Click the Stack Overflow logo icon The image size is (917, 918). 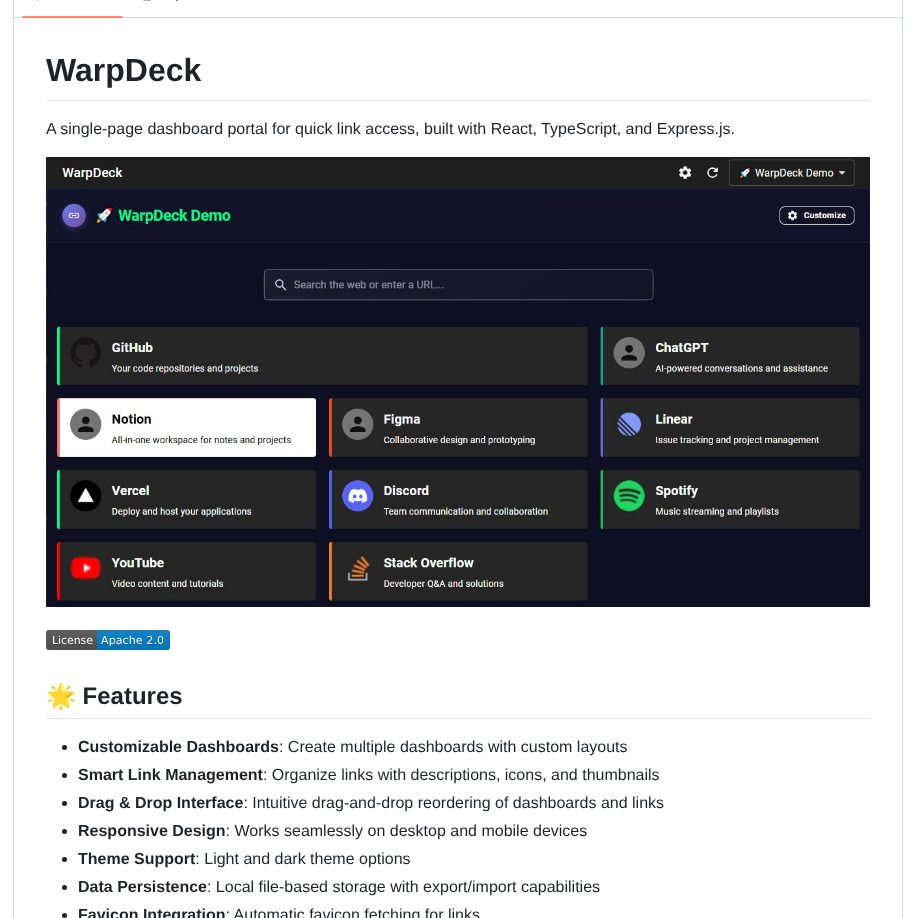(357, 570)
